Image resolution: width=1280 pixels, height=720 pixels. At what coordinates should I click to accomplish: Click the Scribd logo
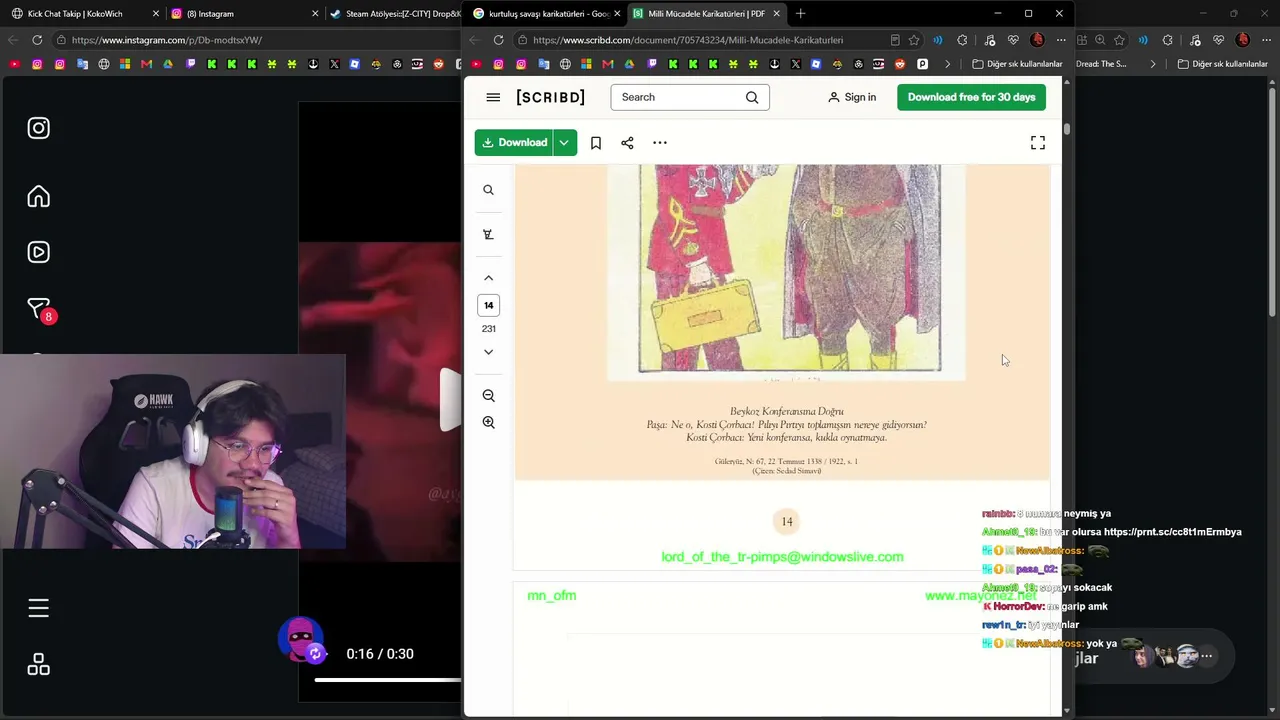click(550, 97)
